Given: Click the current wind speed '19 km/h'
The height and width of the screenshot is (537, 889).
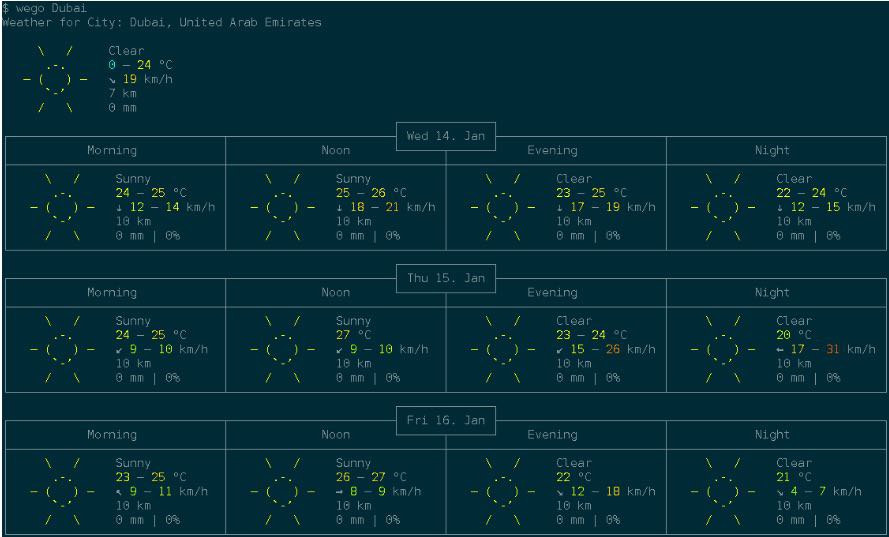Looking at the screenshot, I should pyautogui.click(x=147, y=79).
